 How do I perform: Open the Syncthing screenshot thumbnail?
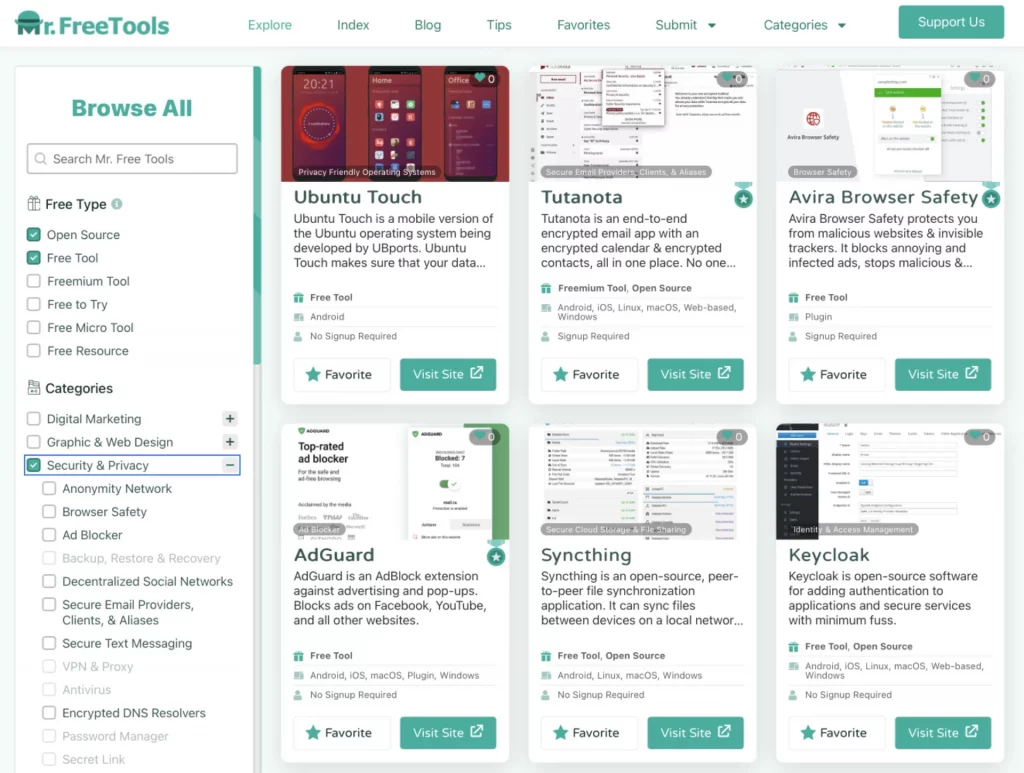pyautogui.click(x=643, y=481)
